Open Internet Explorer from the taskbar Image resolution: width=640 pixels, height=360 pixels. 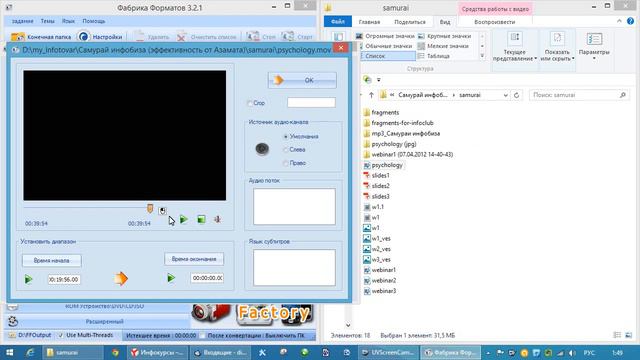30,352
